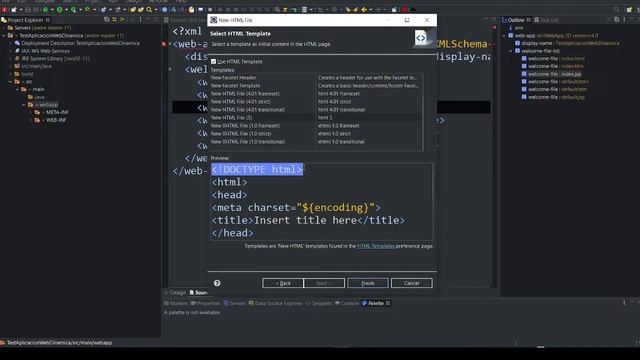Click the WEB-INF folder icon

tap(38, 120)
